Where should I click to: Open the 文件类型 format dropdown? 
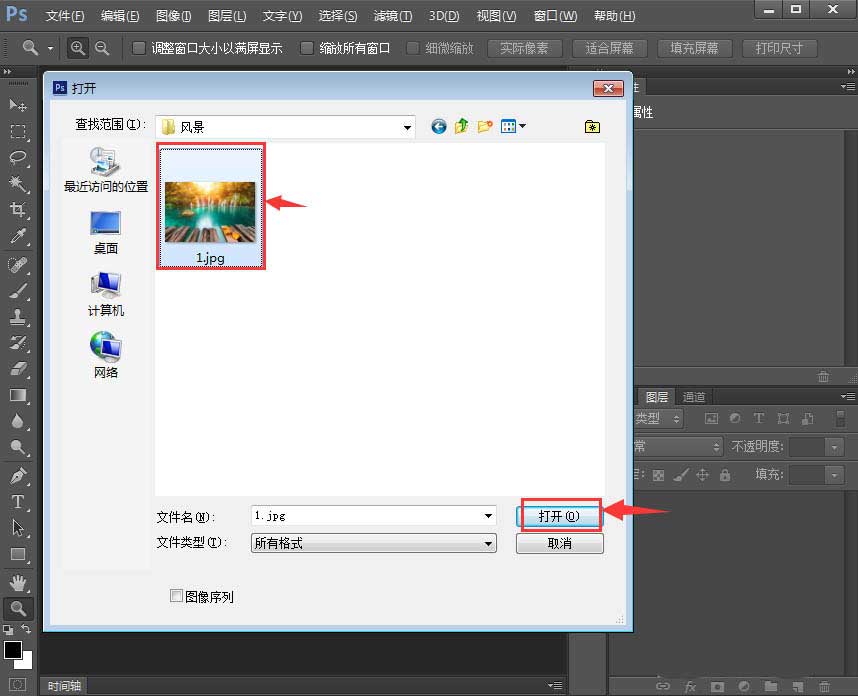tap(487, 543)
